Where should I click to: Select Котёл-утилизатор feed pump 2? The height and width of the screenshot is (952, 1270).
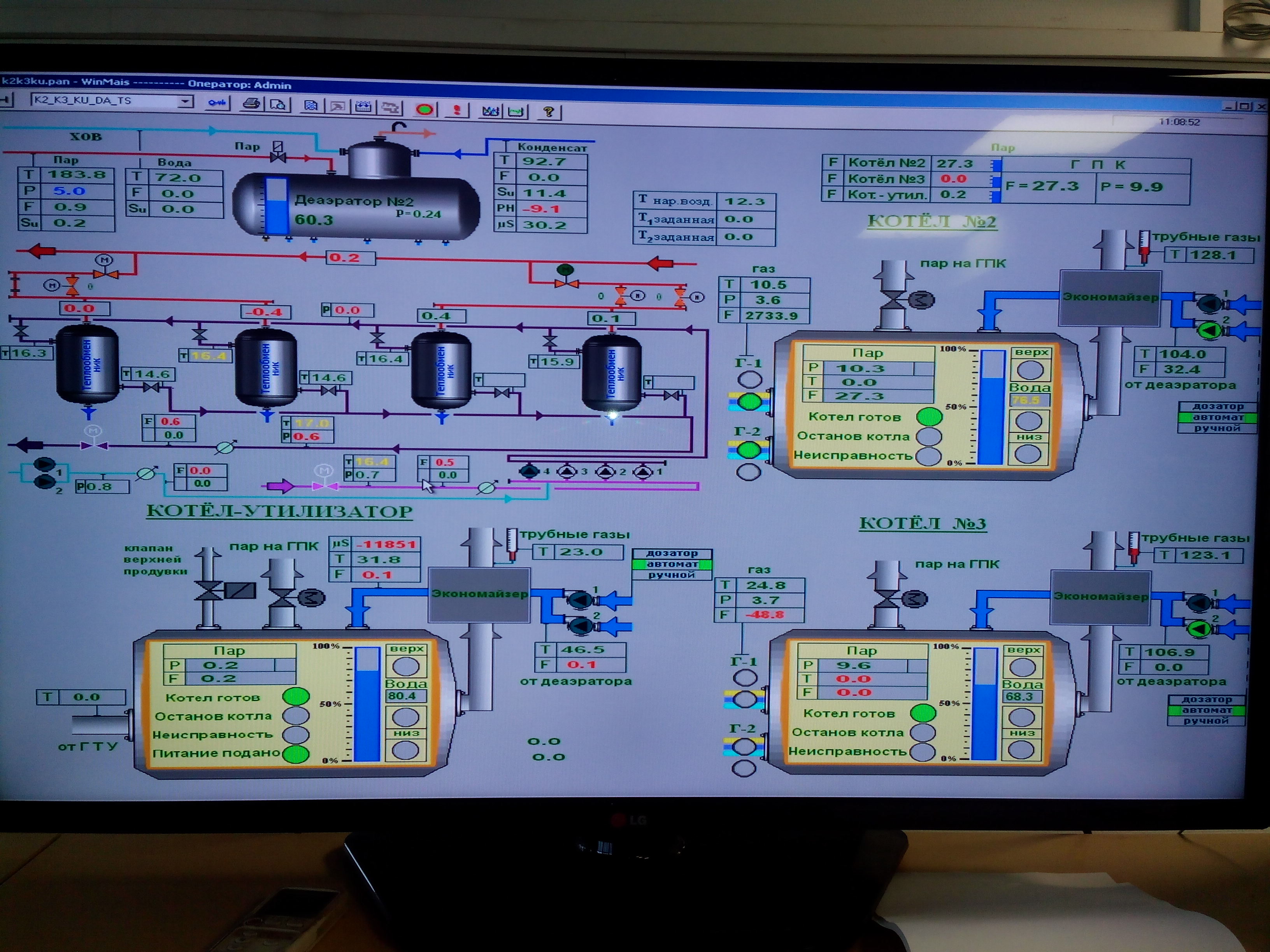(x=580, y=625)
